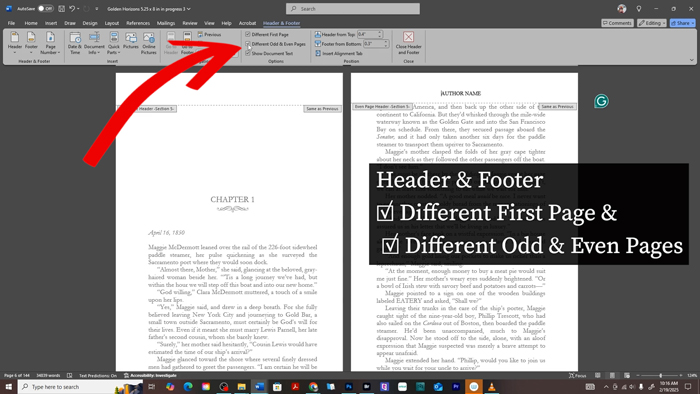Open the Editing mode dropdown

652,23
